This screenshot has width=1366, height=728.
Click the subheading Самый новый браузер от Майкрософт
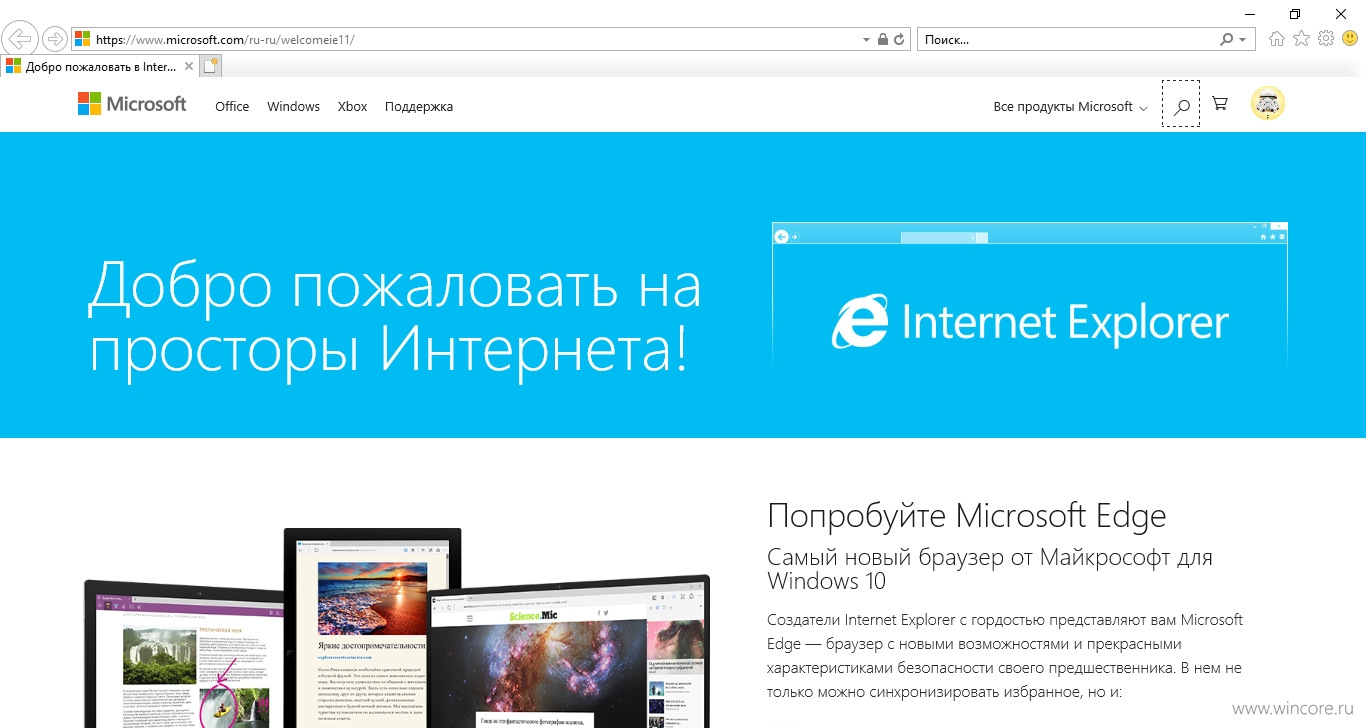[x=990, y=568]
